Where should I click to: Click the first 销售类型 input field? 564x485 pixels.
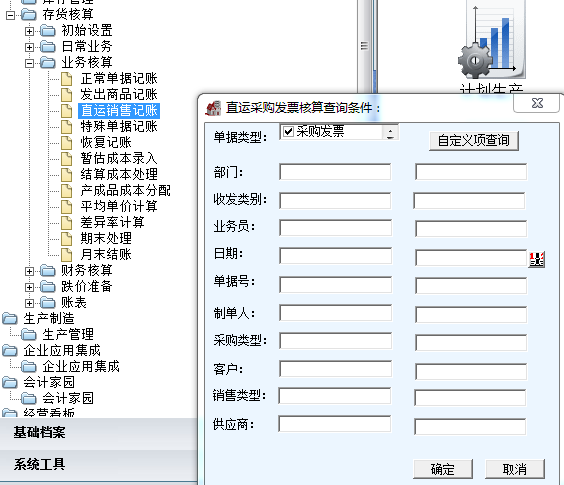(335, 396)
